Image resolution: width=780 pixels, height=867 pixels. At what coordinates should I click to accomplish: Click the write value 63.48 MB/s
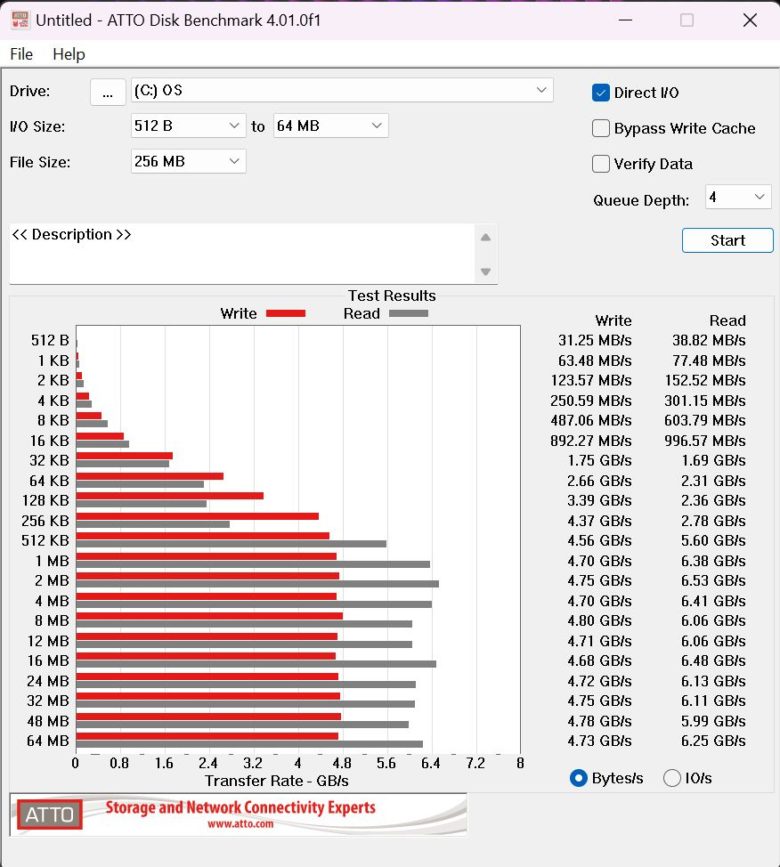595,361
